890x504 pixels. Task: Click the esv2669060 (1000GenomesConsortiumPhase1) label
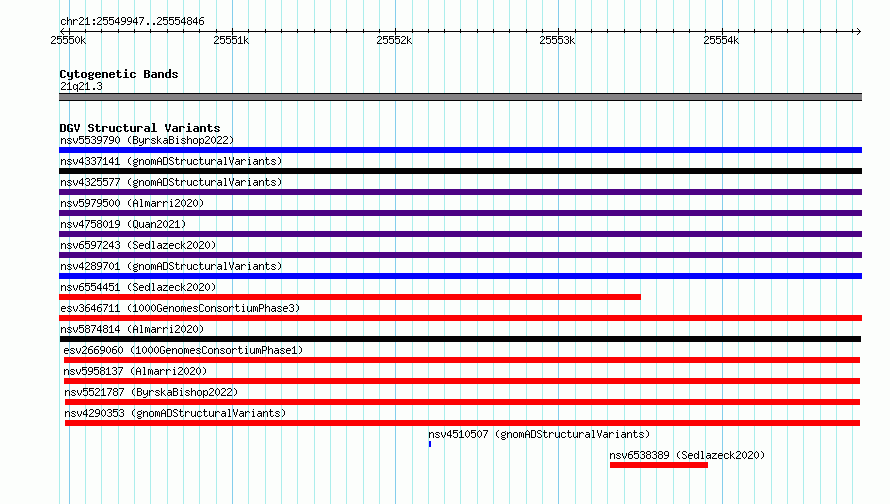[x=183, y=350]
